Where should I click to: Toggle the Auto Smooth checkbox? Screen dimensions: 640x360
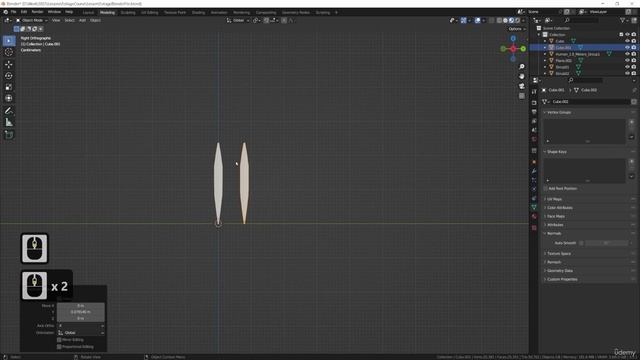click(x=581, y=243)
